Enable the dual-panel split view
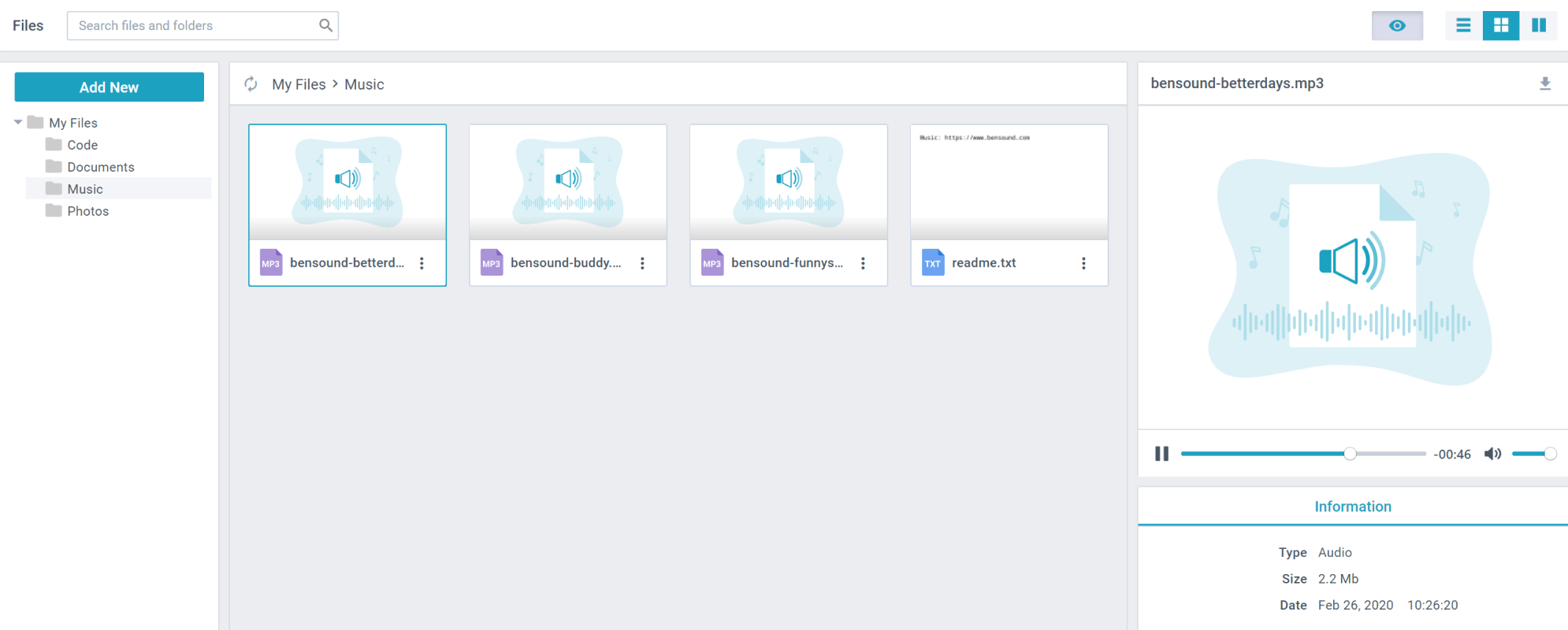Image resolution: width=1568 pixels, height=630 pixels. coord(1538,25)
